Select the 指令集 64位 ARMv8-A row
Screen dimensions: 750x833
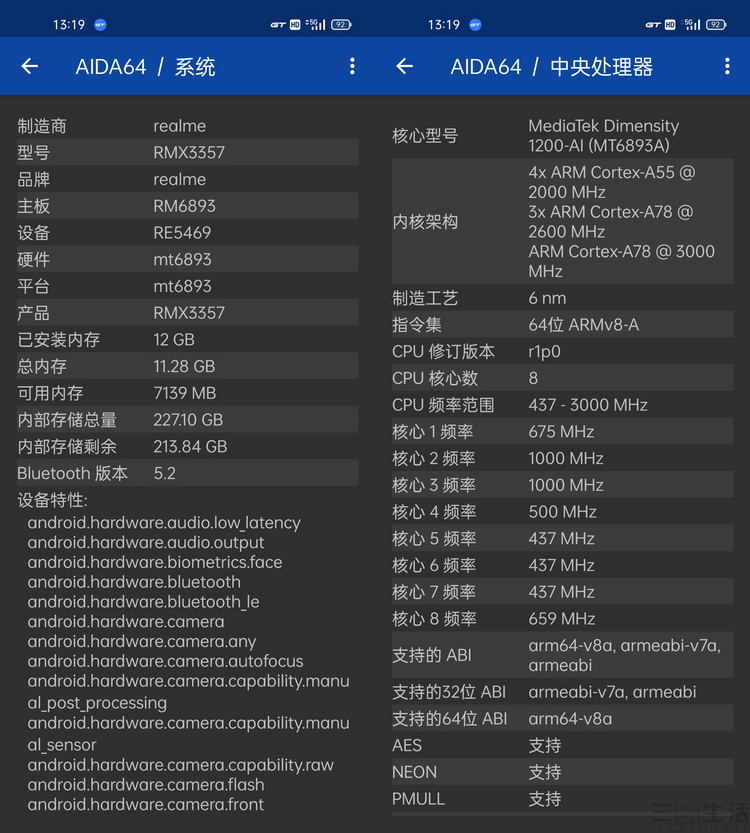coord(562,324)
